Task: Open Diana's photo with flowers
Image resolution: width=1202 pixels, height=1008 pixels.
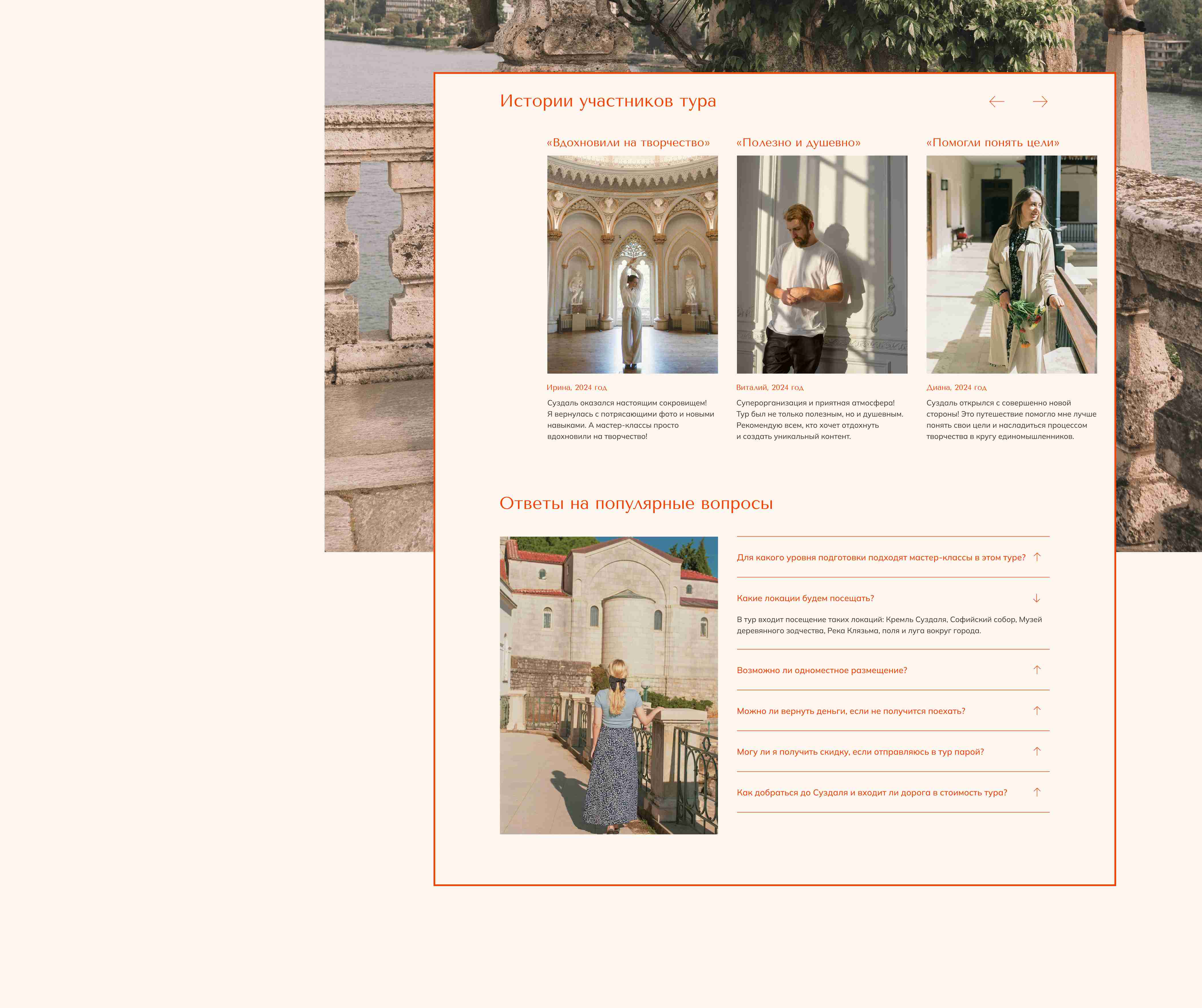Action: tap(1011, 264)
